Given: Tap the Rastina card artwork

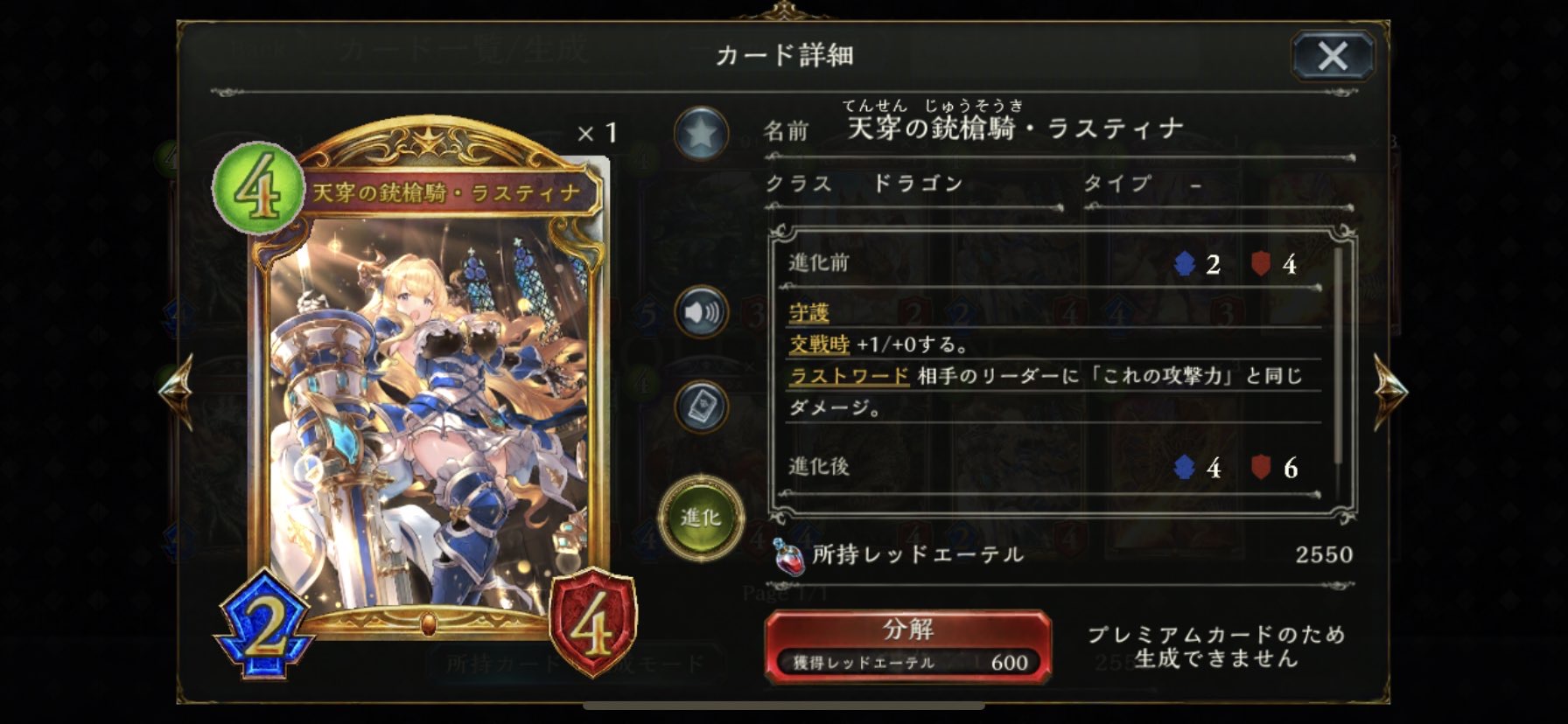Looking at the screenshot, I should tap(429, 411).
